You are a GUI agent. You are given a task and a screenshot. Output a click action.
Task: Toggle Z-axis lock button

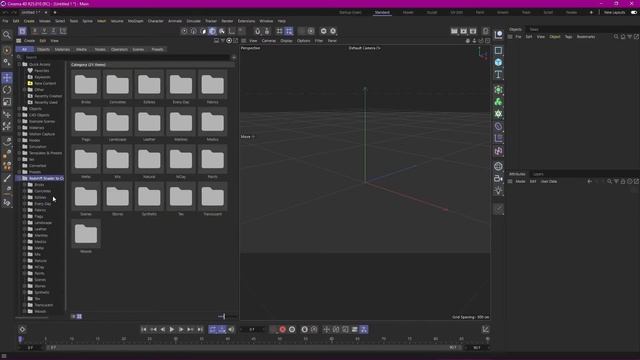coord(53,31)
